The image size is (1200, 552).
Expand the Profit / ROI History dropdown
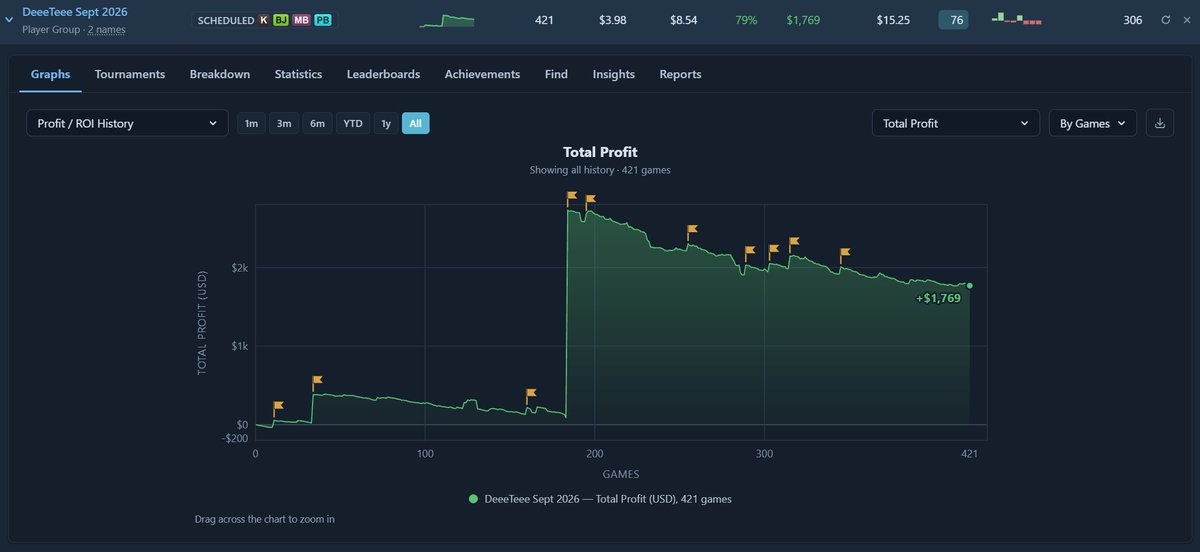(x=127, y=123)
